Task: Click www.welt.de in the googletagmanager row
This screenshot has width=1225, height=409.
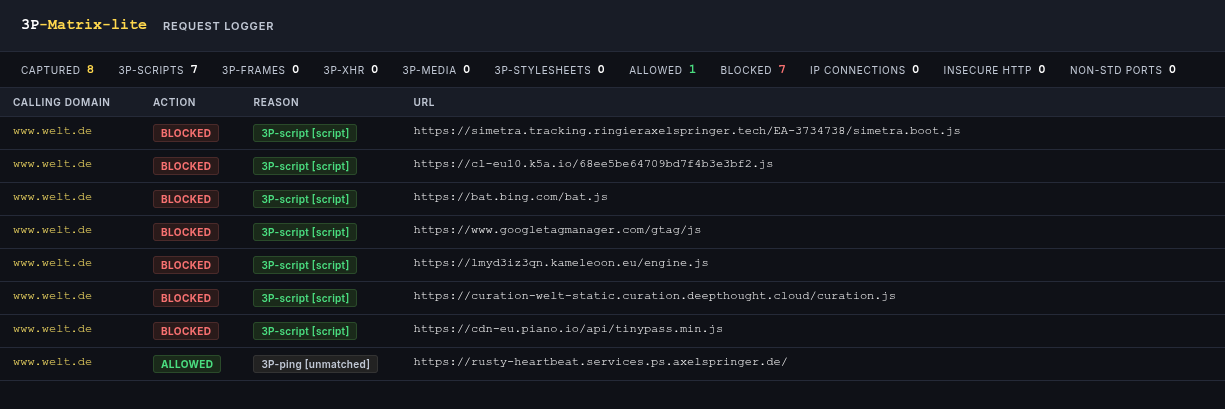Action: (x=52, y=230)
